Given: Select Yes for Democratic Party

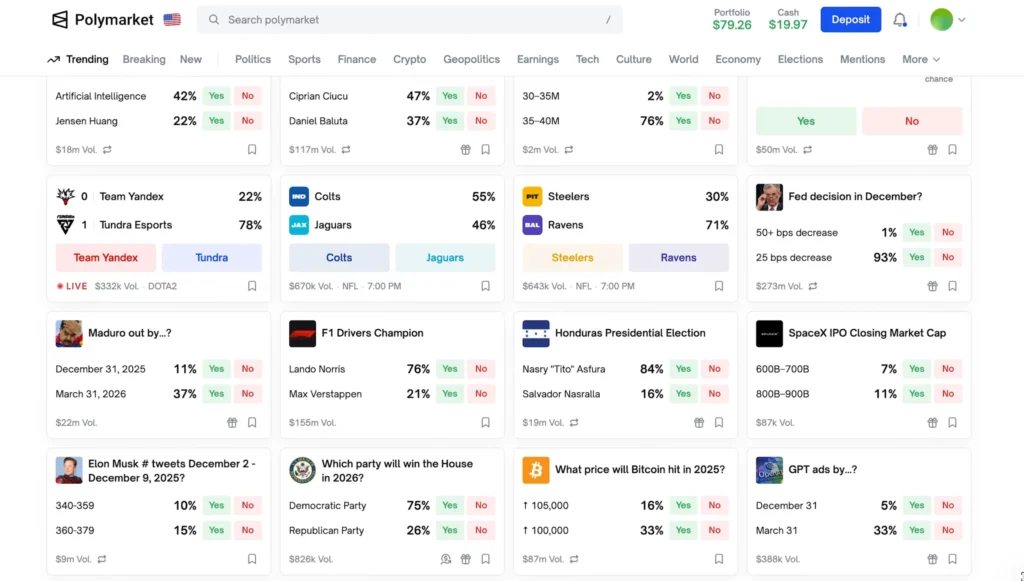Looking at the screenshot, I should point(450,506).
